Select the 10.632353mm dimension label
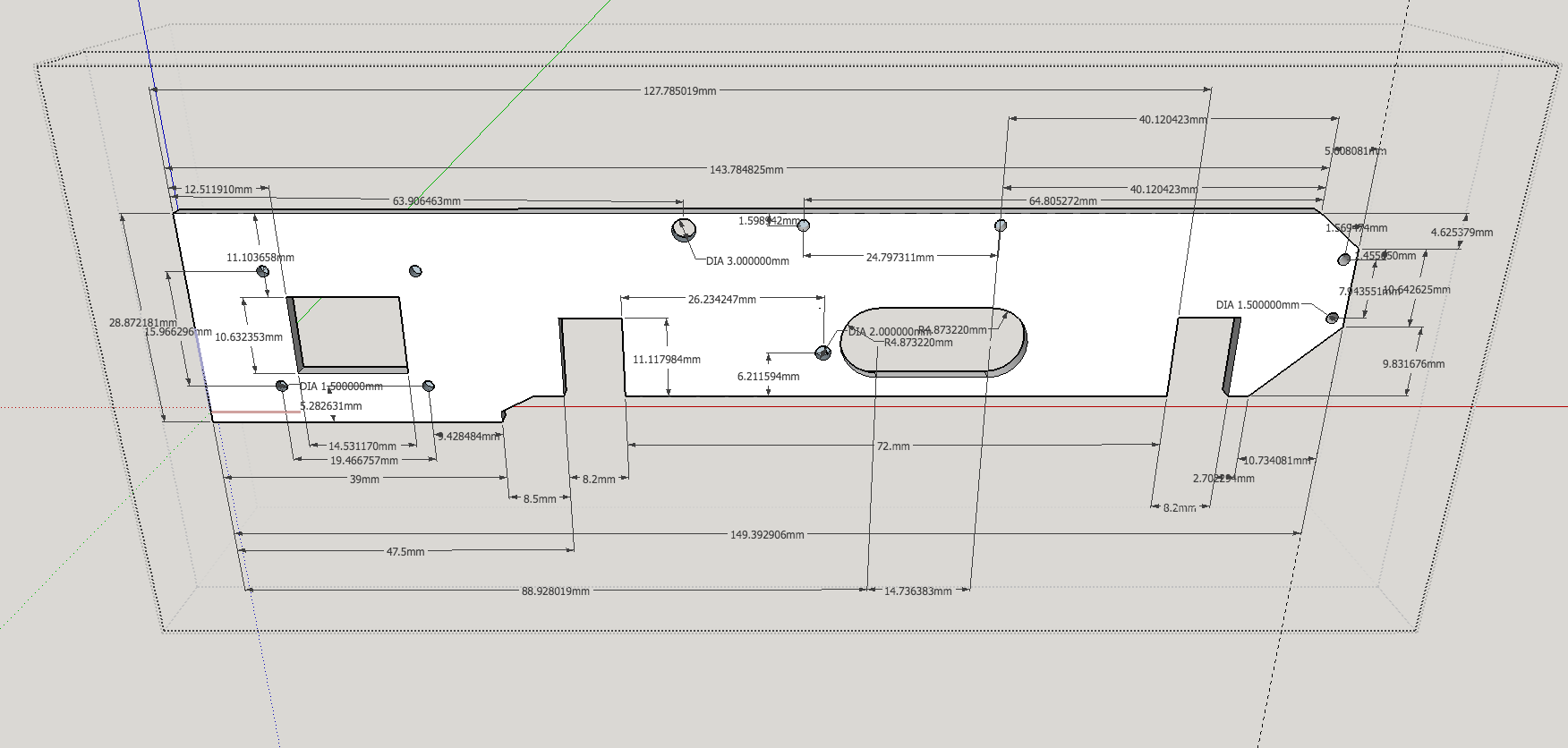Viewport: 1568px width, 748px height. point(249,337)
